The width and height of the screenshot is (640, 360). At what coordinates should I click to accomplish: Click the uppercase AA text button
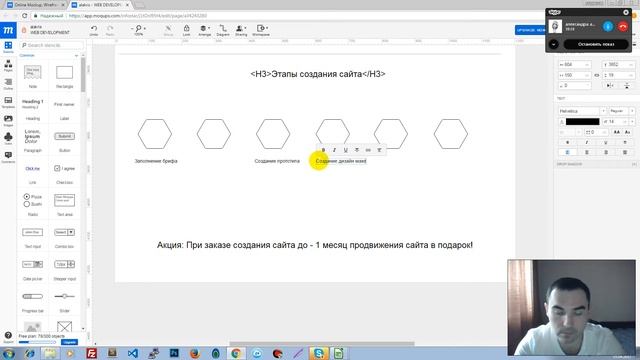pyautogui.click(x=617, y=132)
